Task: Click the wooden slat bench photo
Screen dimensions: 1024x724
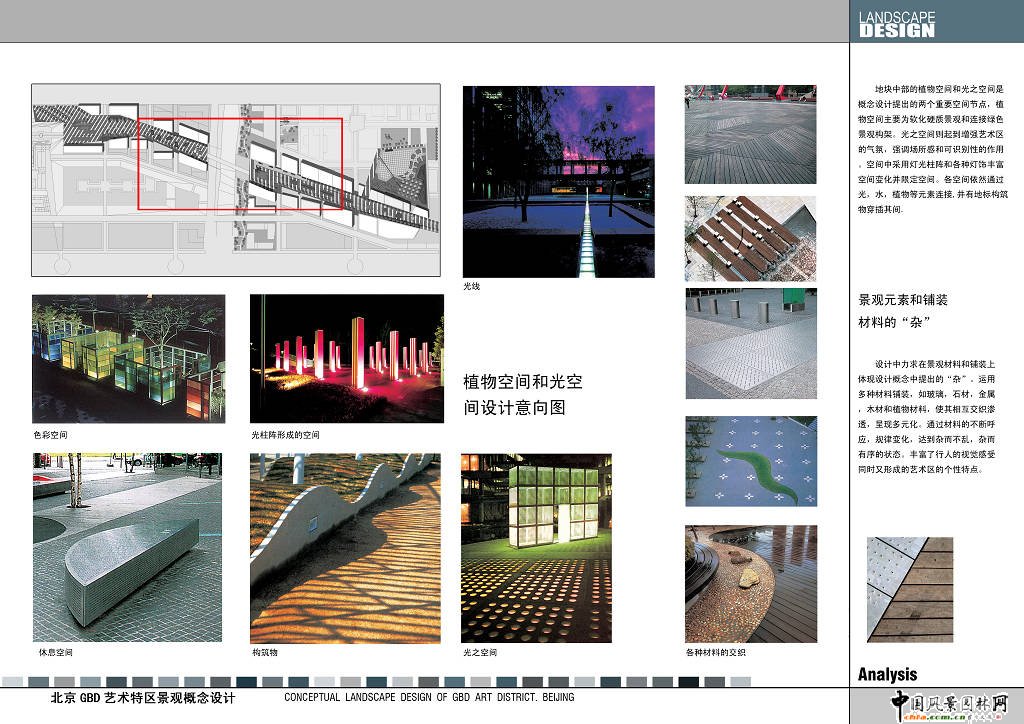Action: [x=750, y=238]
